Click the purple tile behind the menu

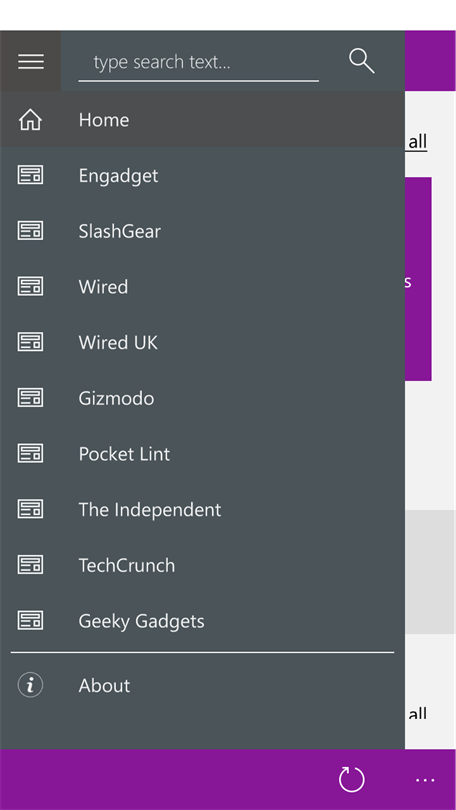tap(418, 279)
